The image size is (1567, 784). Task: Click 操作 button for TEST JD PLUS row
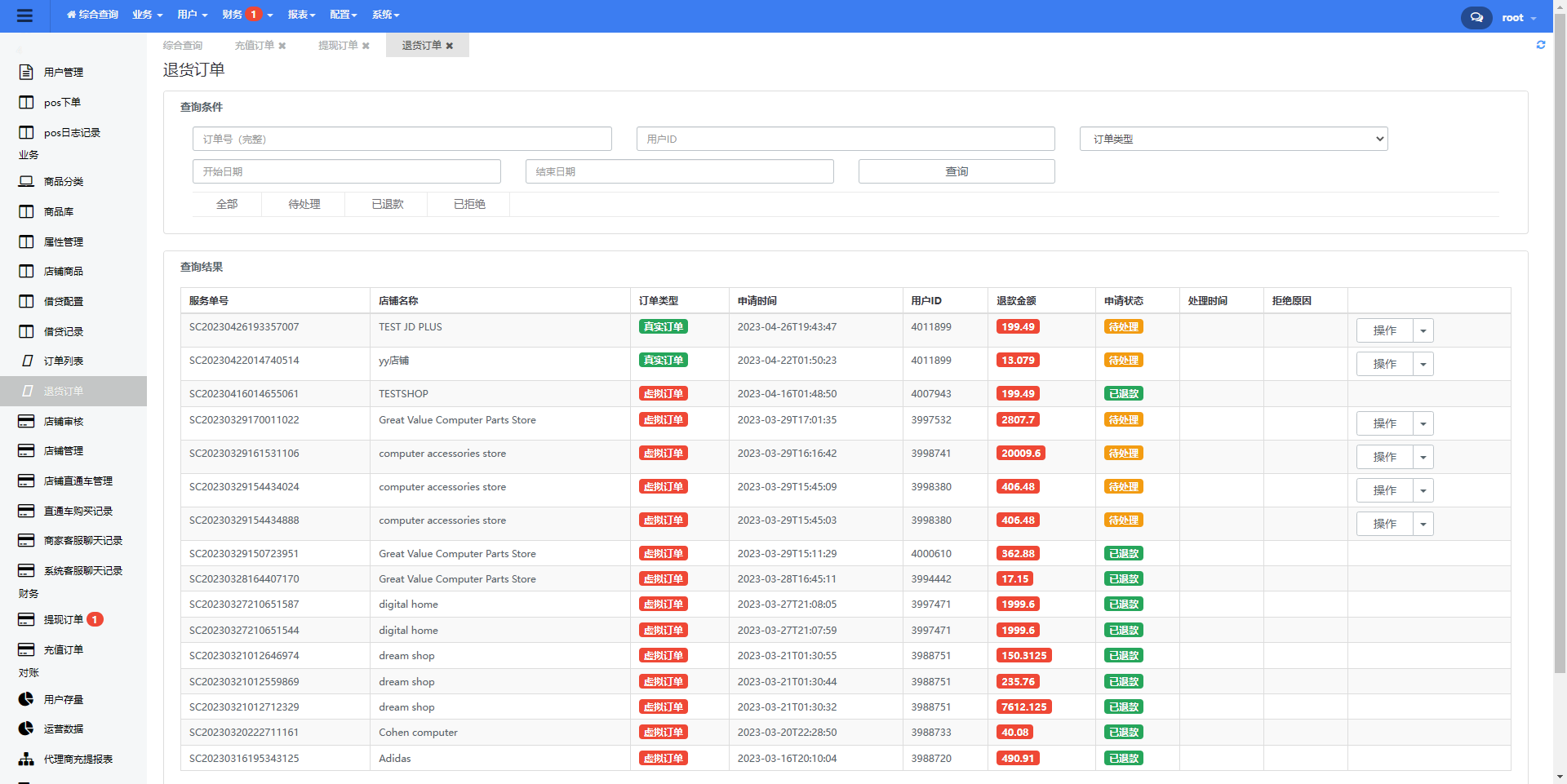1384,330
